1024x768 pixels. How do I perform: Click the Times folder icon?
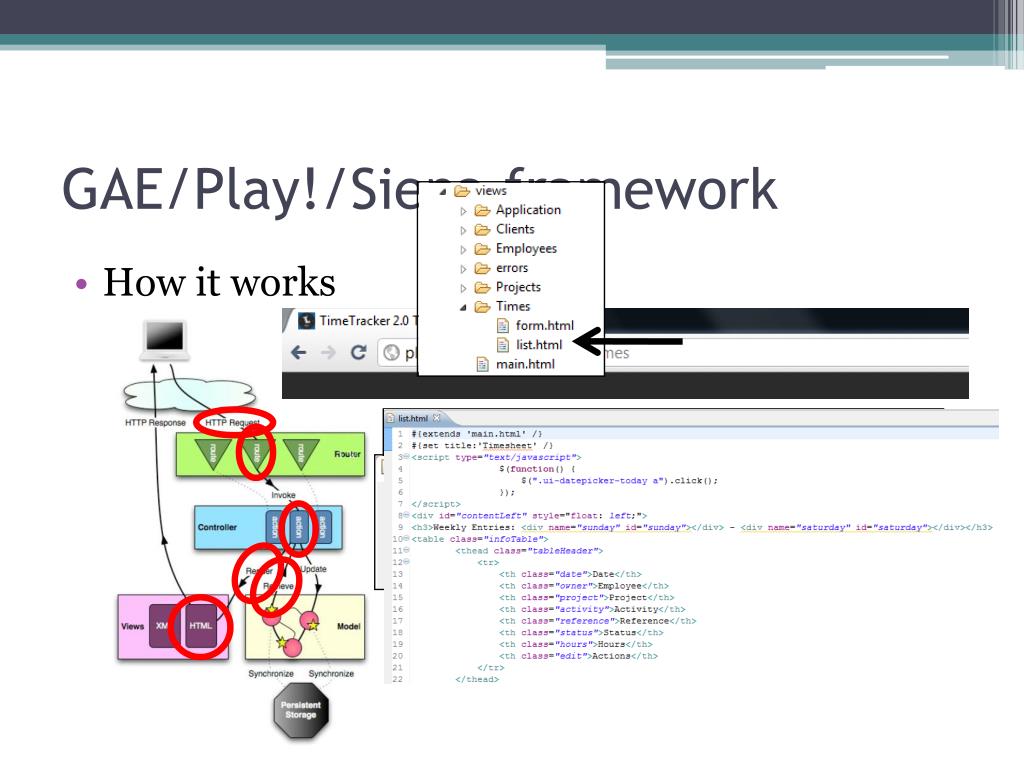[x=483, y=307]
